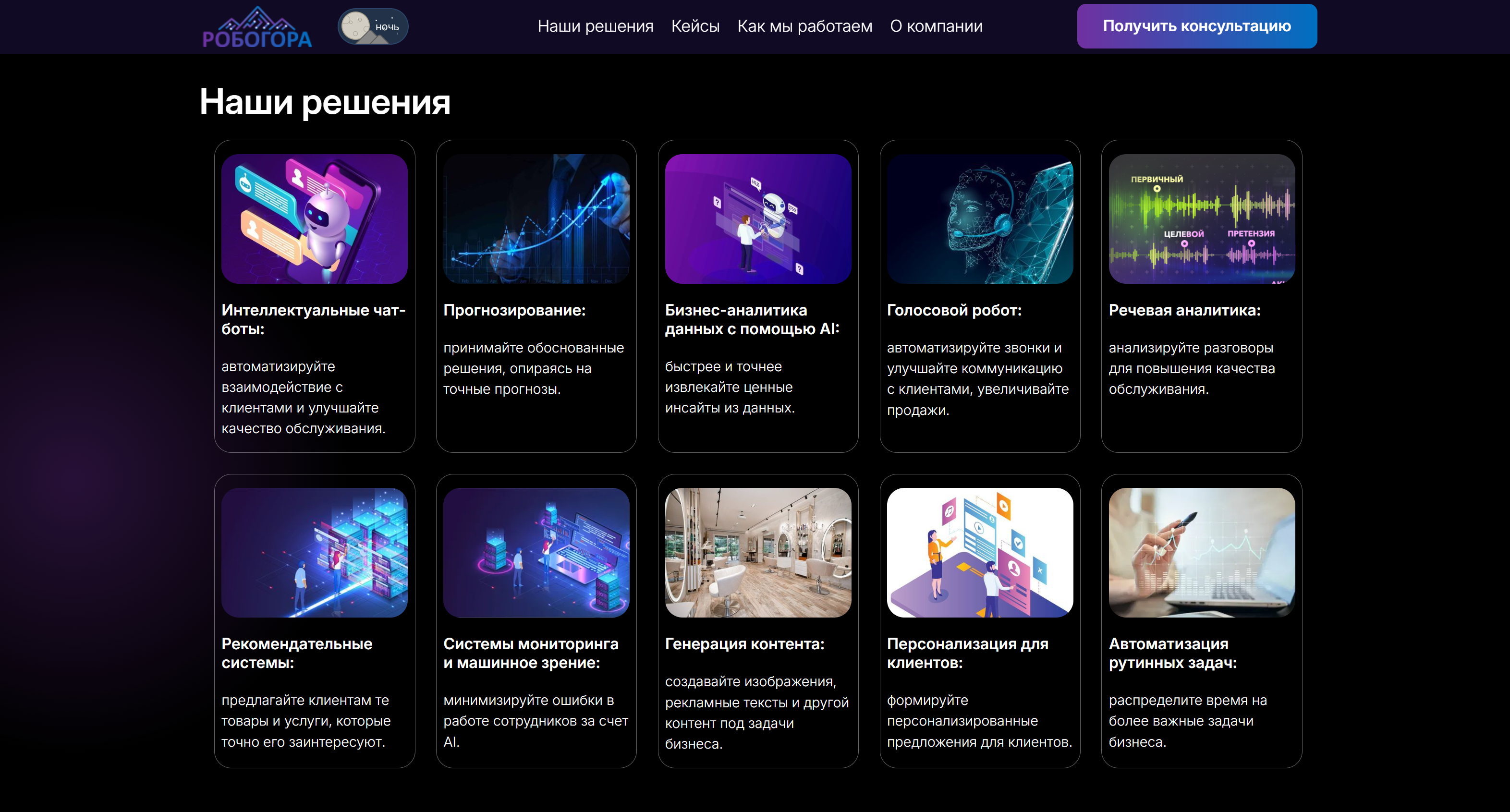
Task: Go to Как мы работаем section
Action: (x=805, y=26)
